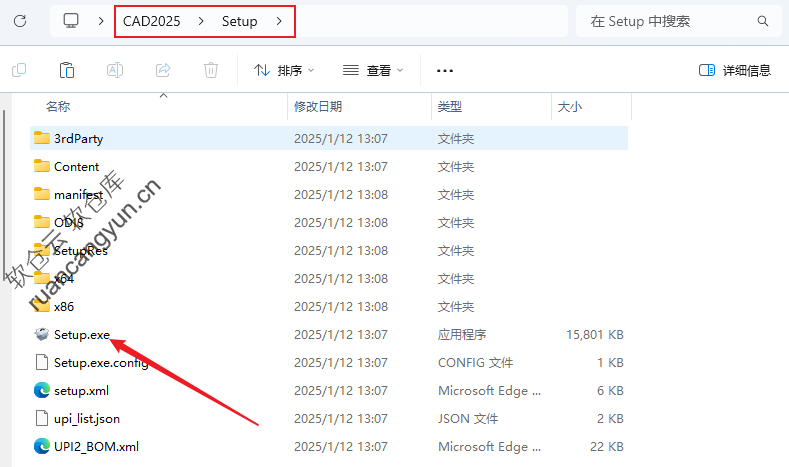
Task: Select the Setup.exe.config file icon
Action: tap(42, 362)
